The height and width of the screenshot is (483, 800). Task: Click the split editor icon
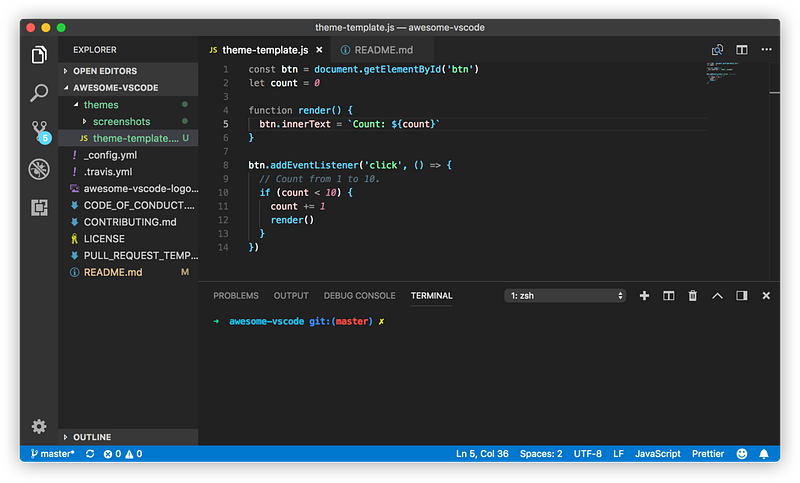pyautogui.click(x=742, y=49)
